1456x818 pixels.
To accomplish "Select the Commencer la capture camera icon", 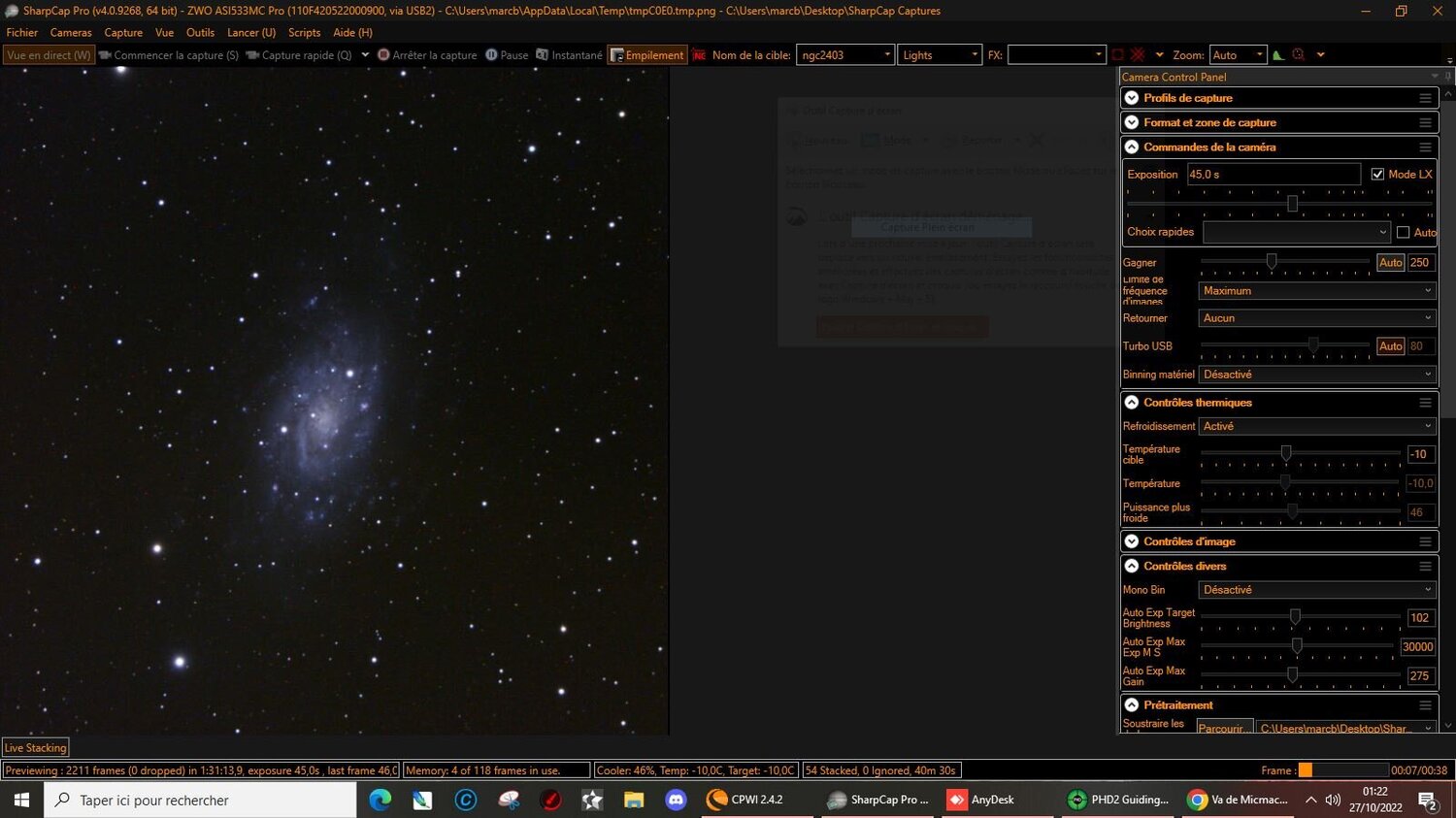I will pos(107,54).
